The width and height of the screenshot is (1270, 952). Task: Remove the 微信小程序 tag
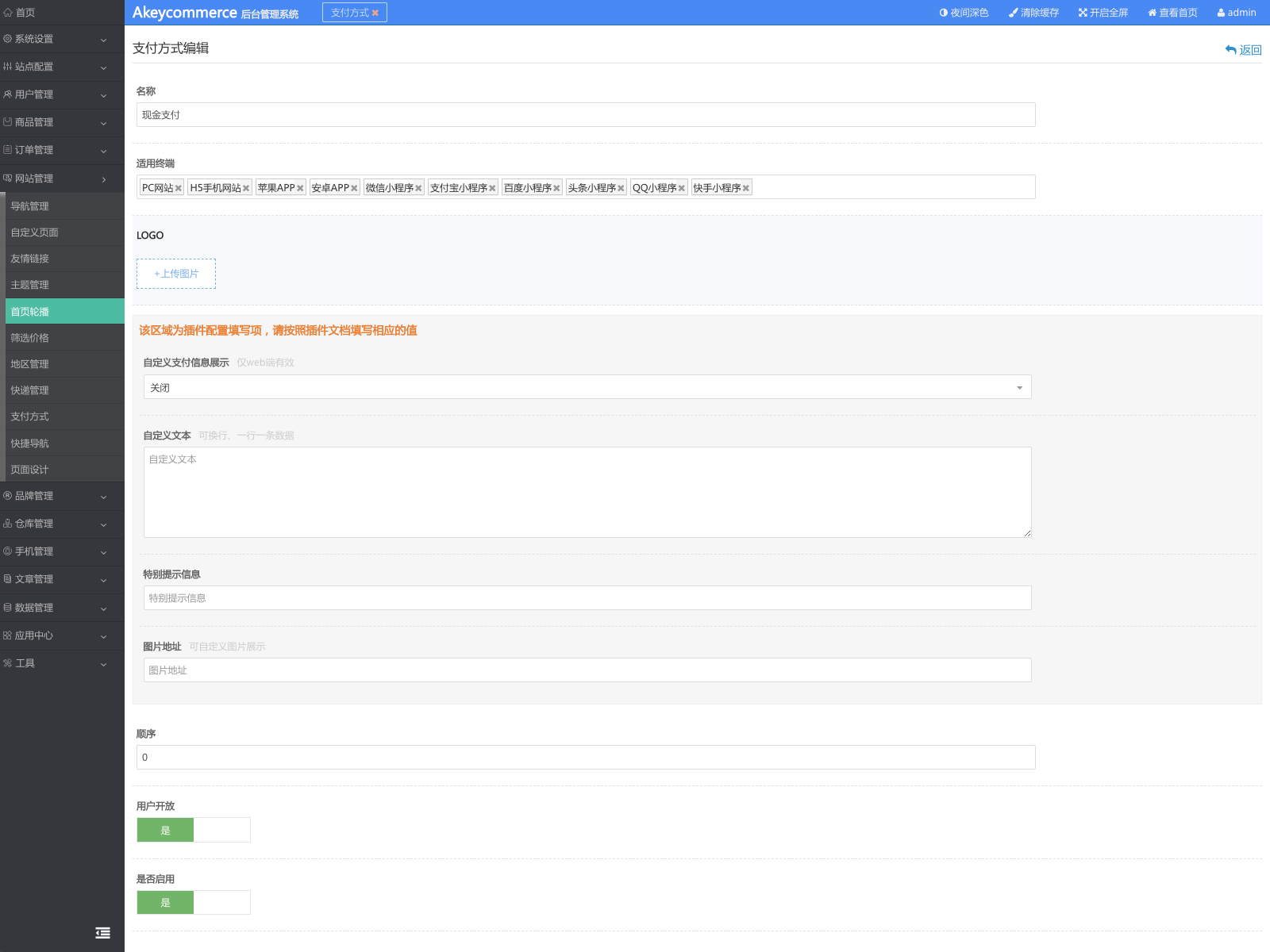(x=418, y=188)
